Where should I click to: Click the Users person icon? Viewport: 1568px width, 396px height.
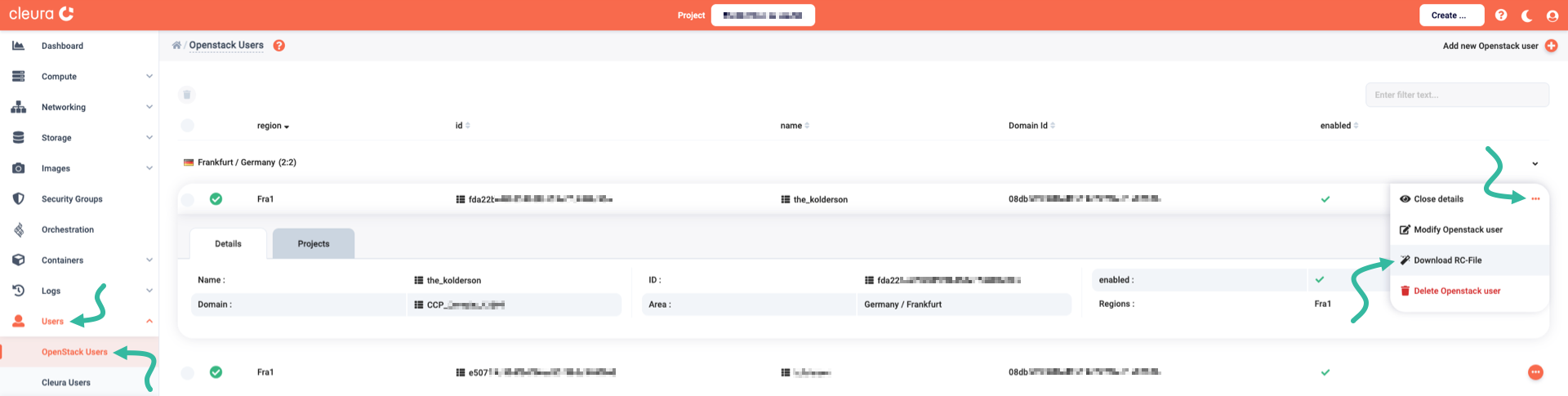[18, 321]
